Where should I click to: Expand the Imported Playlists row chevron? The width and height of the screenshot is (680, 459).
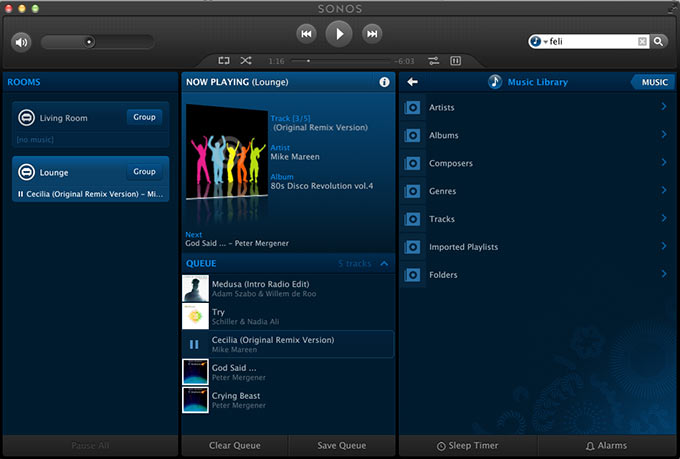[664, 246]
